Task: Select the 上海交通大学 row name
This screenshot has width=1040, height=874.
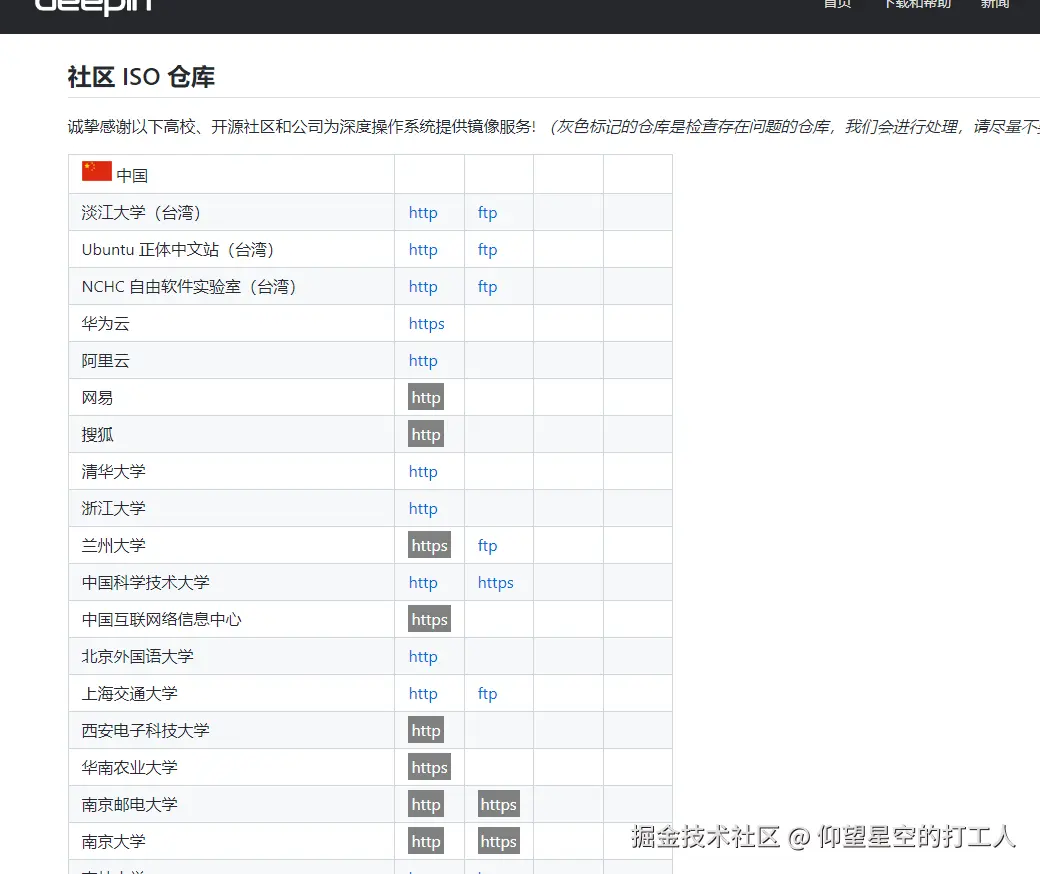Action: pyautogui.click(x=129, y=694)
